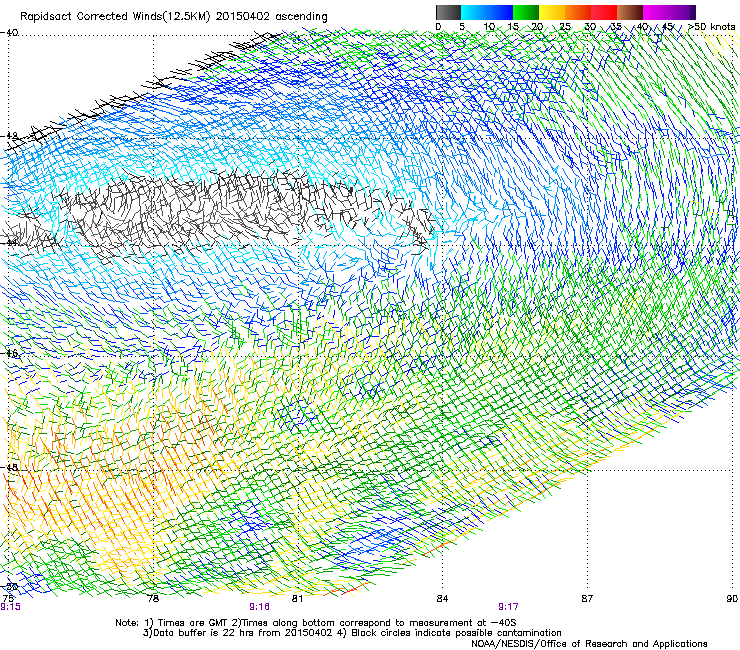Click the NOAA/NESDIS credit text
Image resolution: width=740 pixels, height=650 pixels.
(589, 644)
